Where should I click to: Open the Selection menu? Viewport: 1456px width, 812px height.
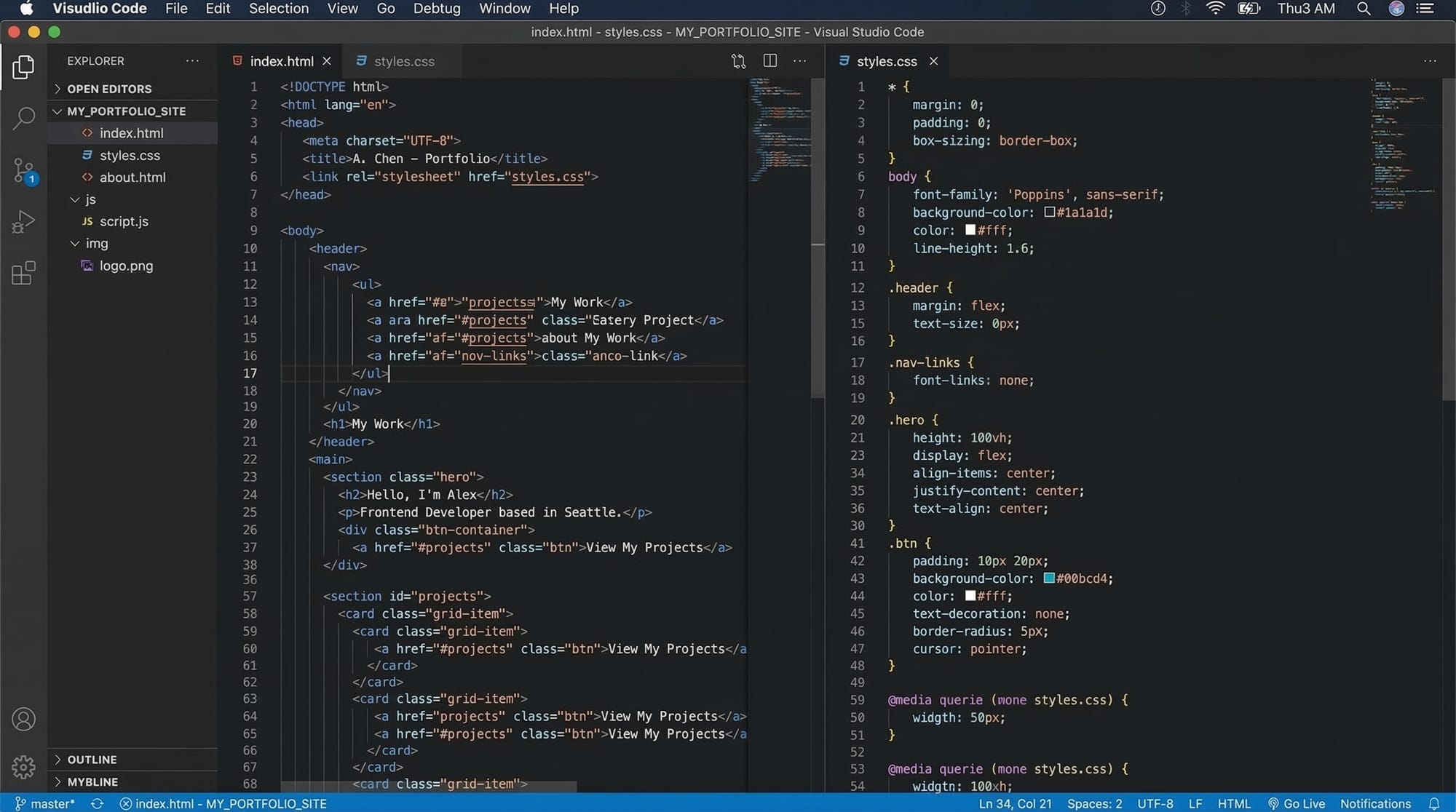click(278, 9)
